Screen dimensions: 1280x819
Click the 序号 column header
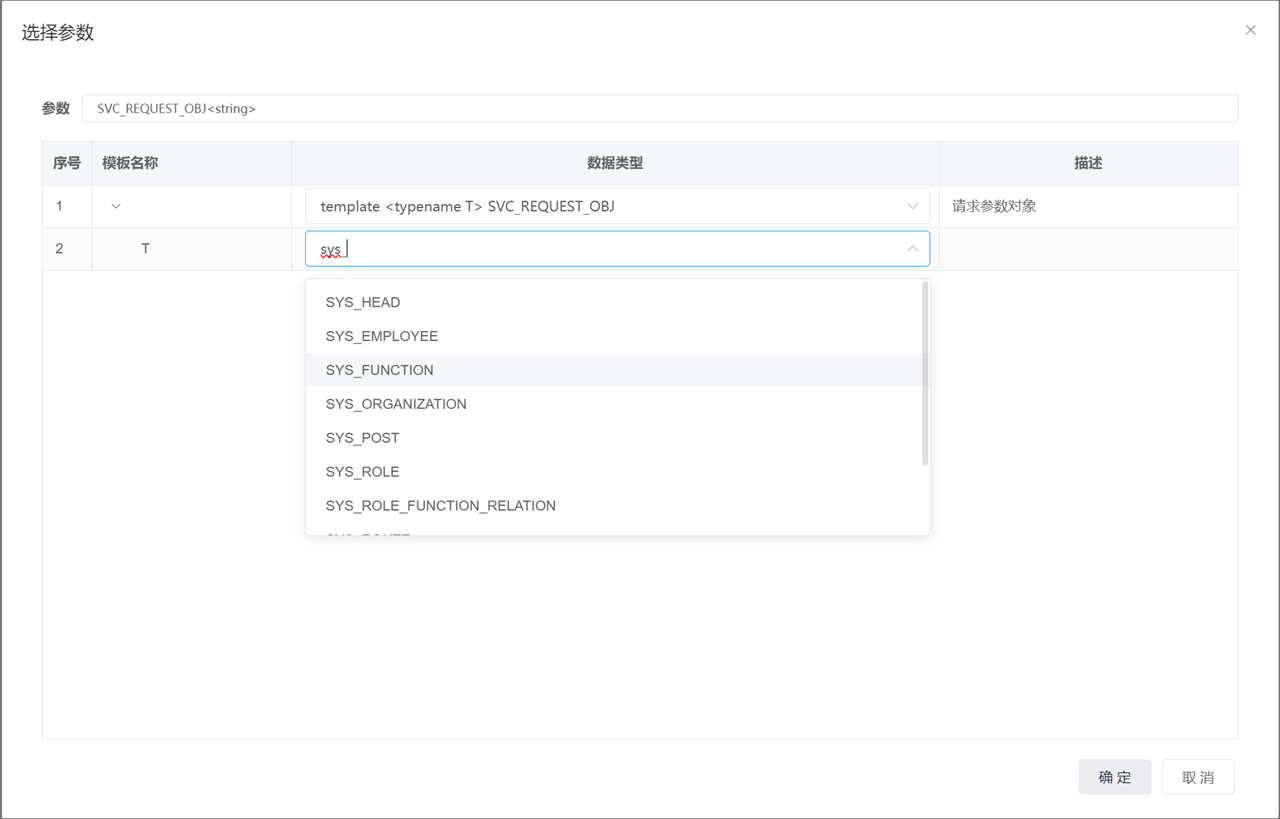pos(67,163)
